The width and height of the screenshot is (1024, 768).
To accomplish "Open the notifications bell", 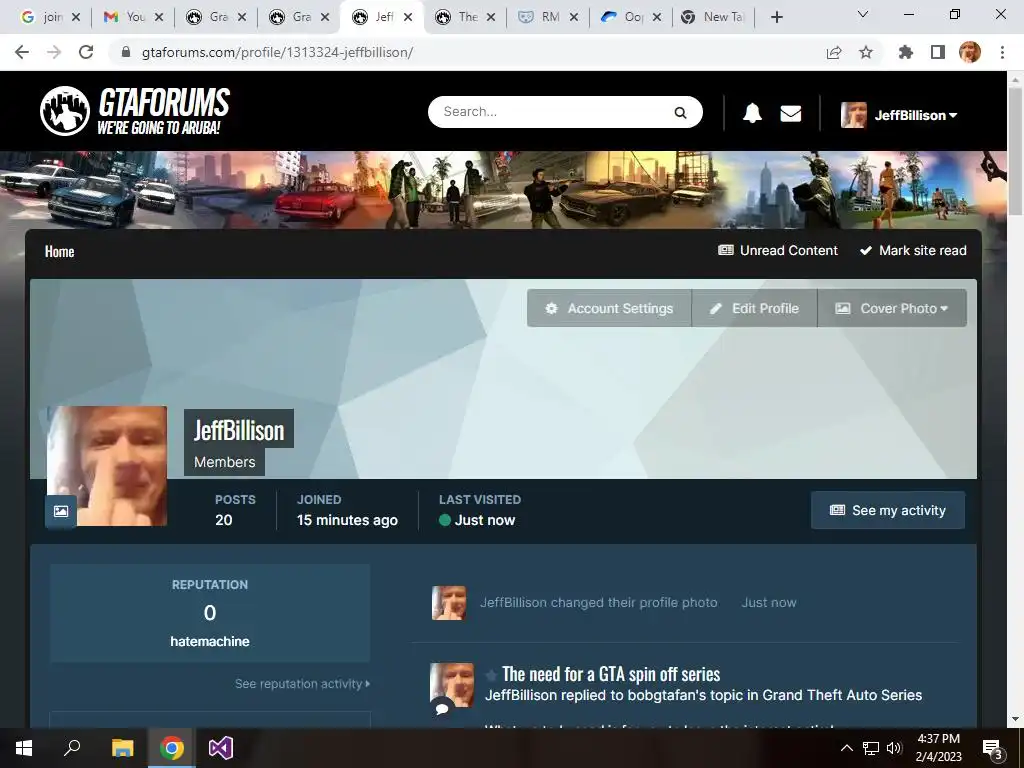I will (752, 114).
